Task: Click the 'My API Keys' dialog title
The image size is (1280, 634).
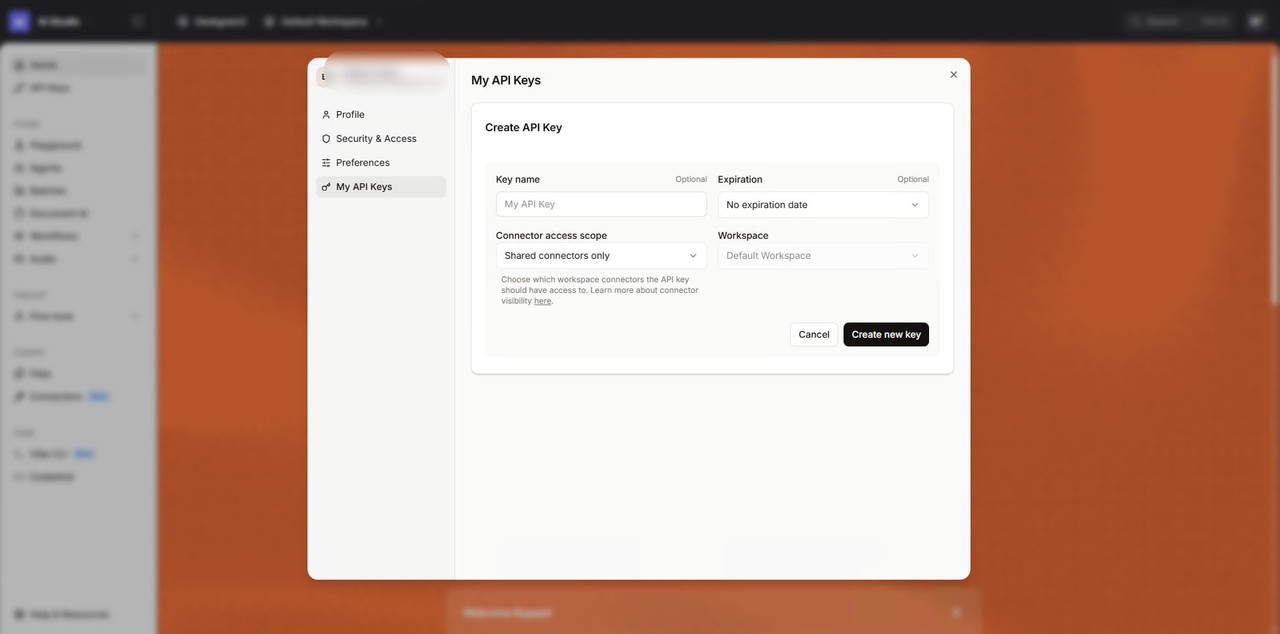Action: [x=506, y=80]
